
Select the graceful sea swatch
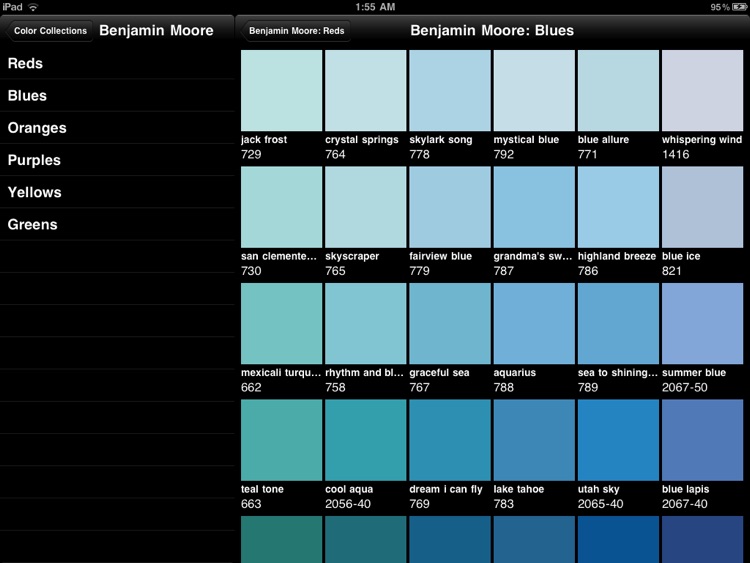tap(450, 323)
